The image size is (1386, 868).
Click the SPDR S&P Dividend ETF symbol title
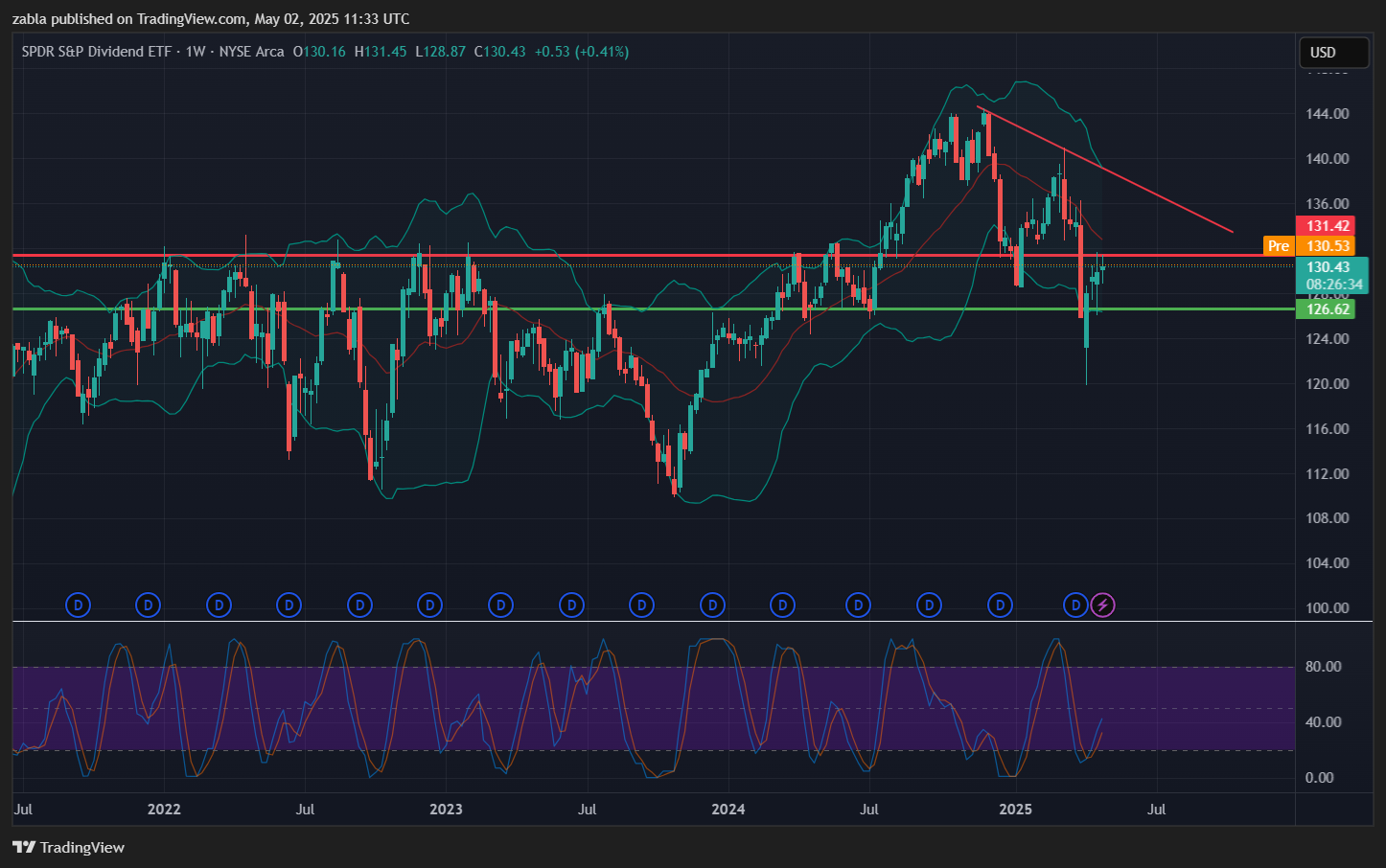96,52
